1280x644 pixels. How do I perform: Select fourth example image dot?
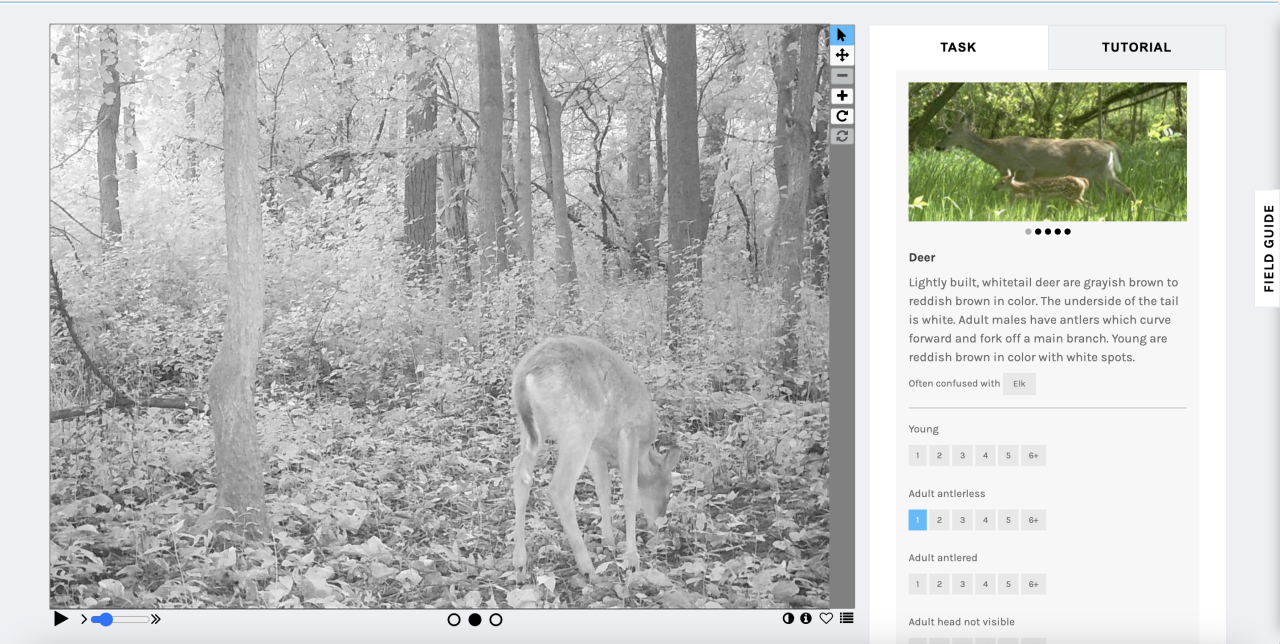(1058, 231)
